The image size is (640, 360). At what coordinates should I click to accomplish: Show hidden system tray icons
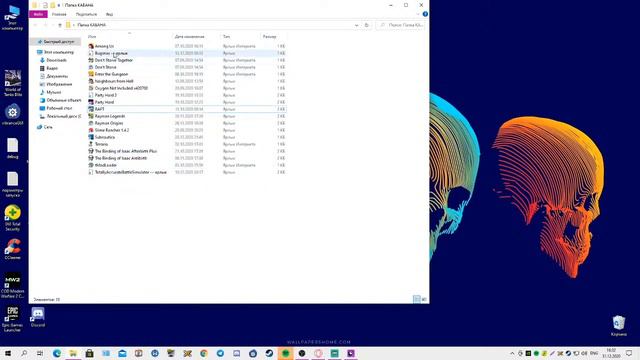[x=512, y=353]
